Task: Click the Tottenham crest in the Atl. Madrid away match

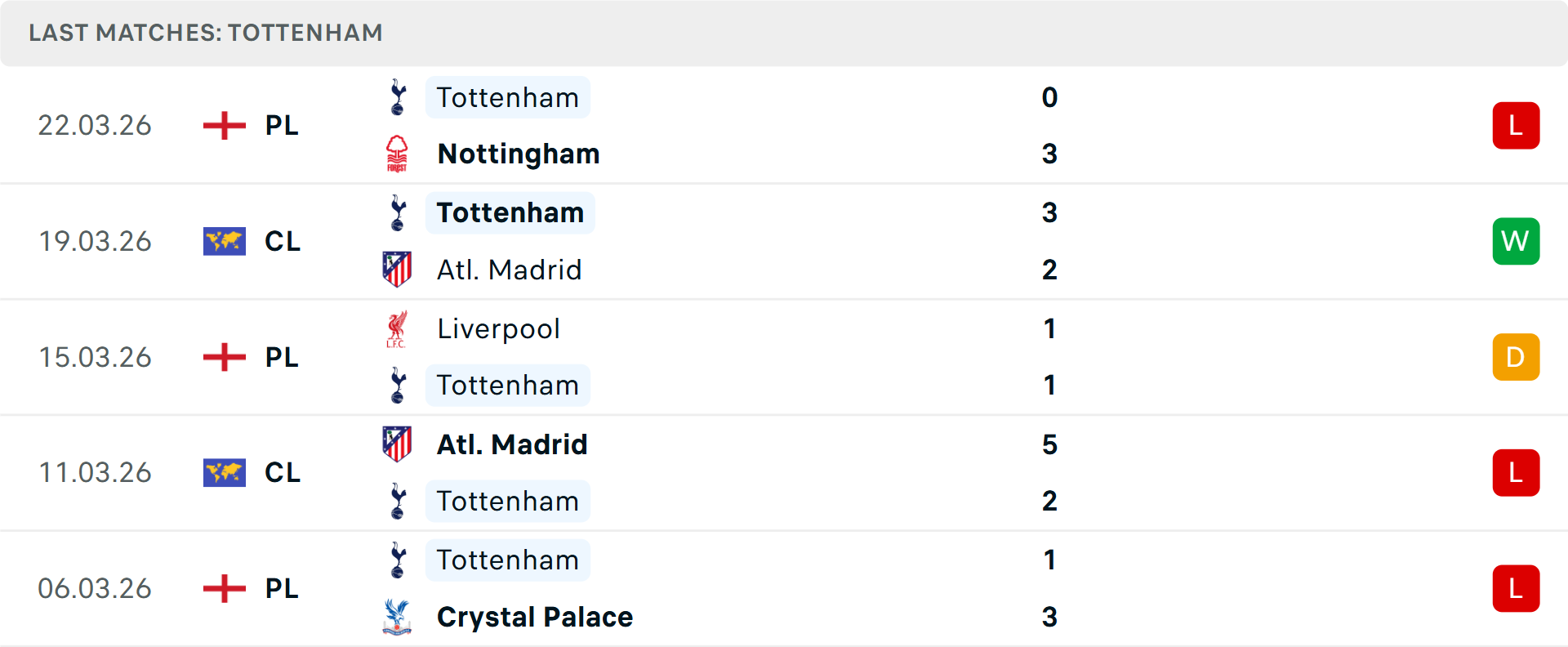Action: (398, 501)
